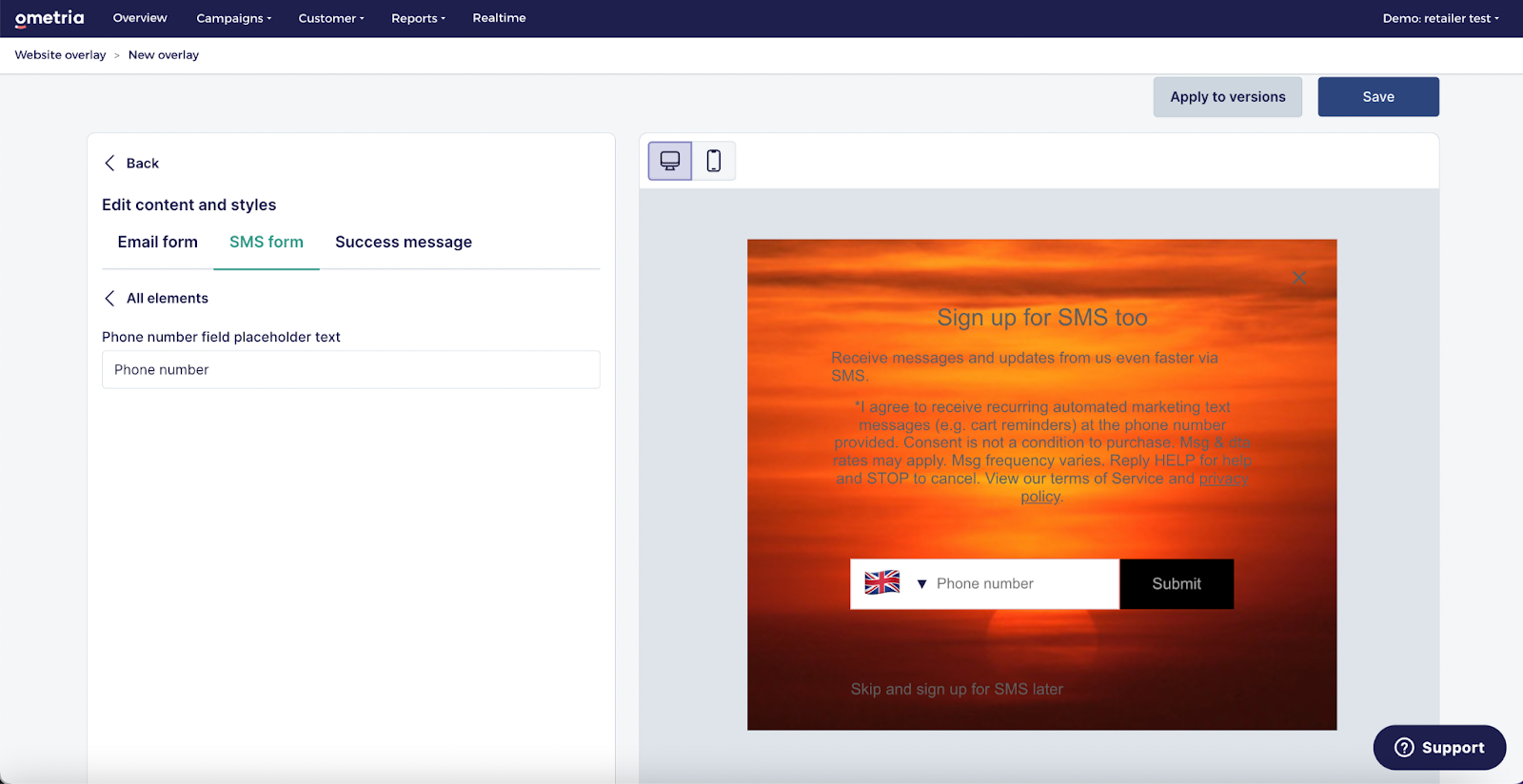Open Demo: retailer test account dropdown
Viewport: 1523px width, 784px height.
[1440, 18]
